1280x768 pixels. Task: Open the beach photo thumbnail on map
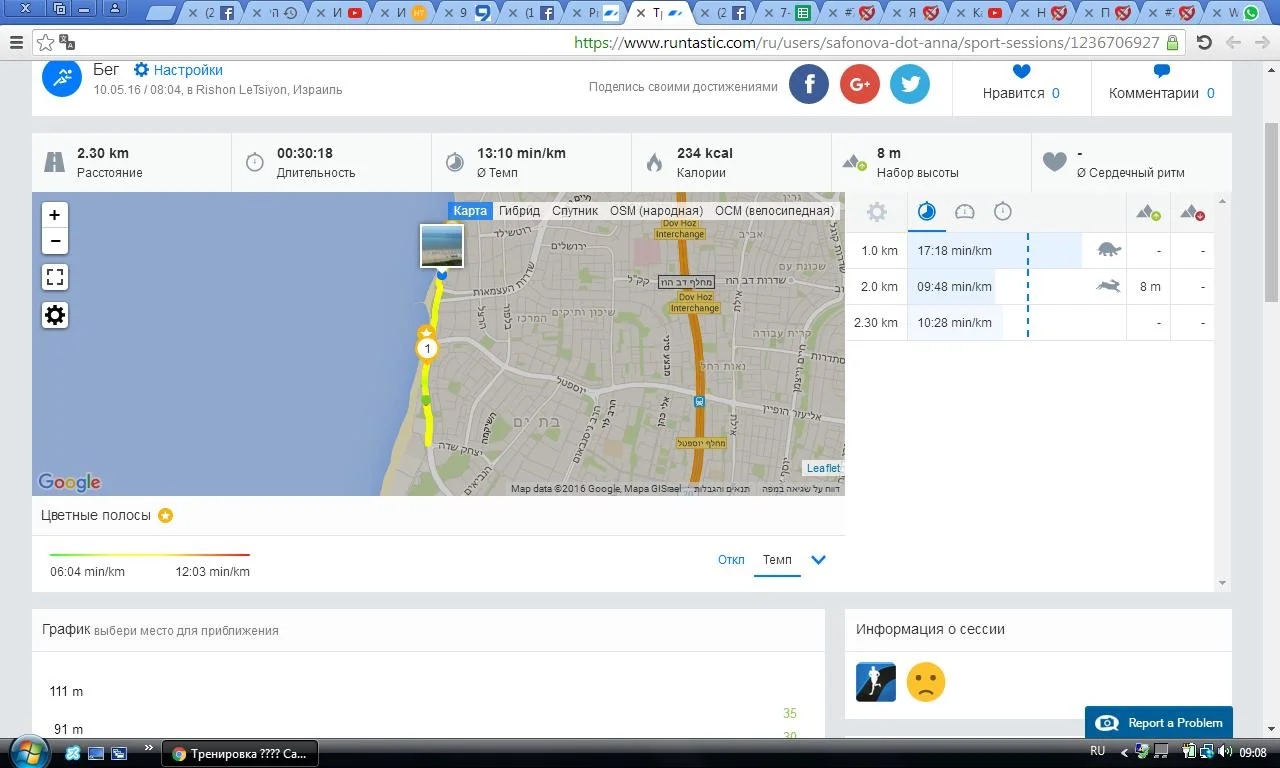pyautogui.click(x=442, y=246)
